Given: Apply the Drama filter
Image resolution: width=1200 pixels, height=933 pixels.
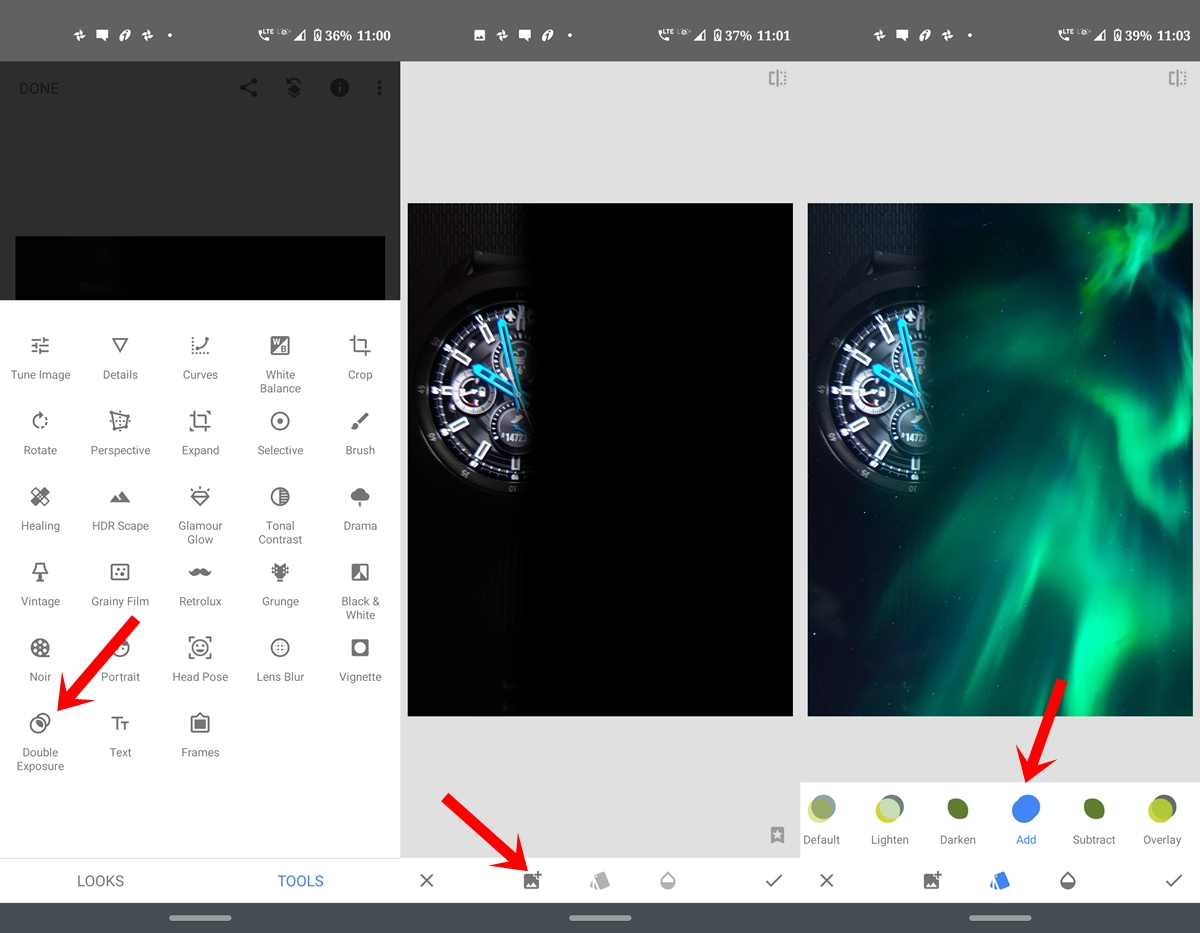Looking at the screenshot, I should (x=360, y=509).
